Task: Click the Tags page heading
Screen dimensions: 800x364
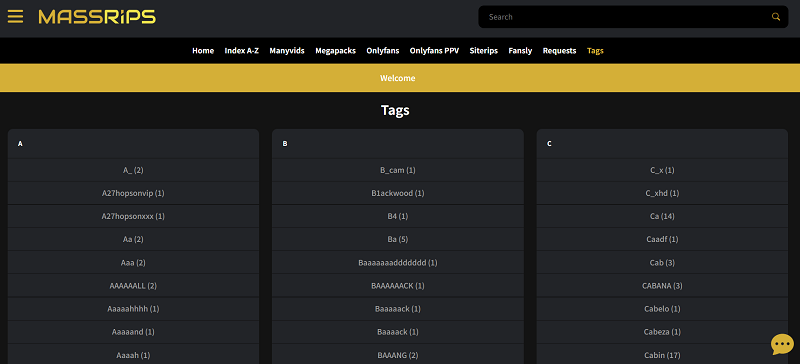Action: click(395, 110)
